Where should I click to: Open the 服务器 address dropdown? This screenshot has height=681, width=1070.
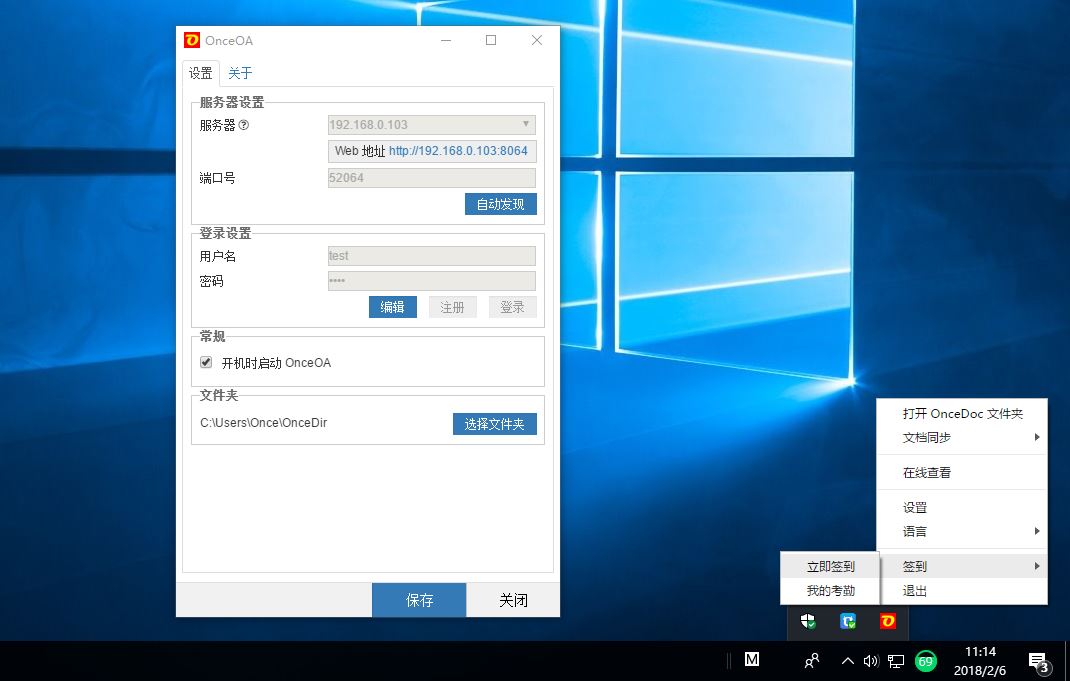click(x=527, y=124)
